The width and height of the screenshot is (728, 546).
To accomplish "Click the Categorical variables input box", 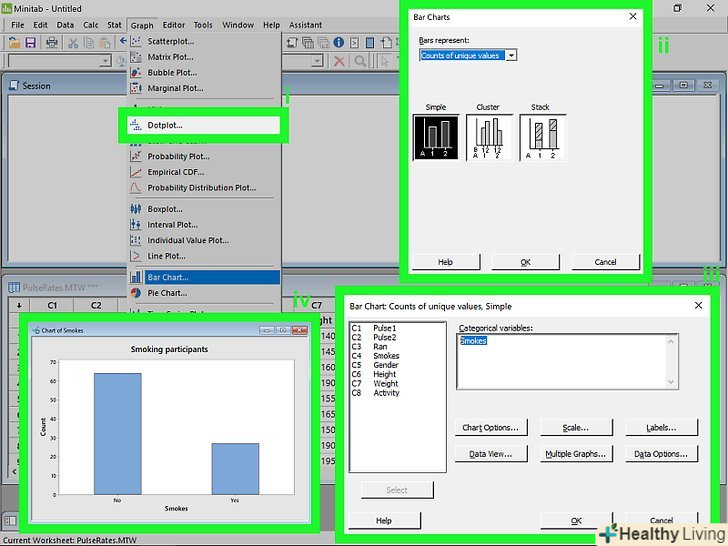I will point(567,361).
